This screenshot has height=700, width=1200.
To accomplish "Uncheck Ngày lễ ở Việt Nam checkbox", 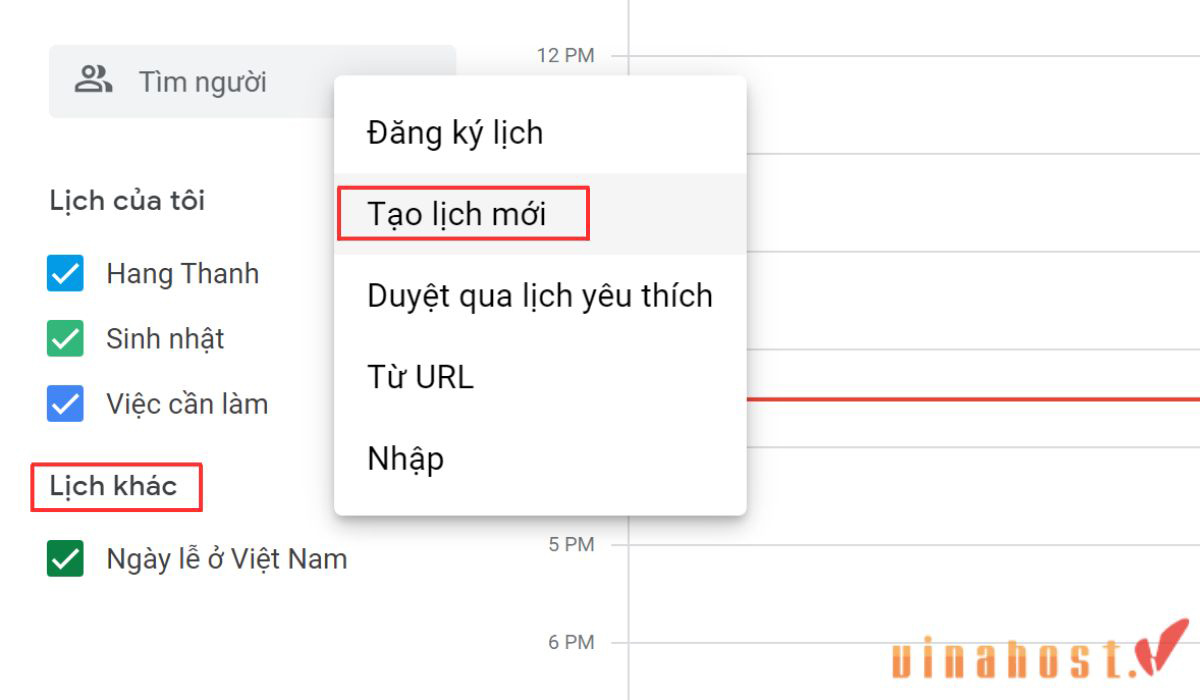I will (x=65, y=558).
